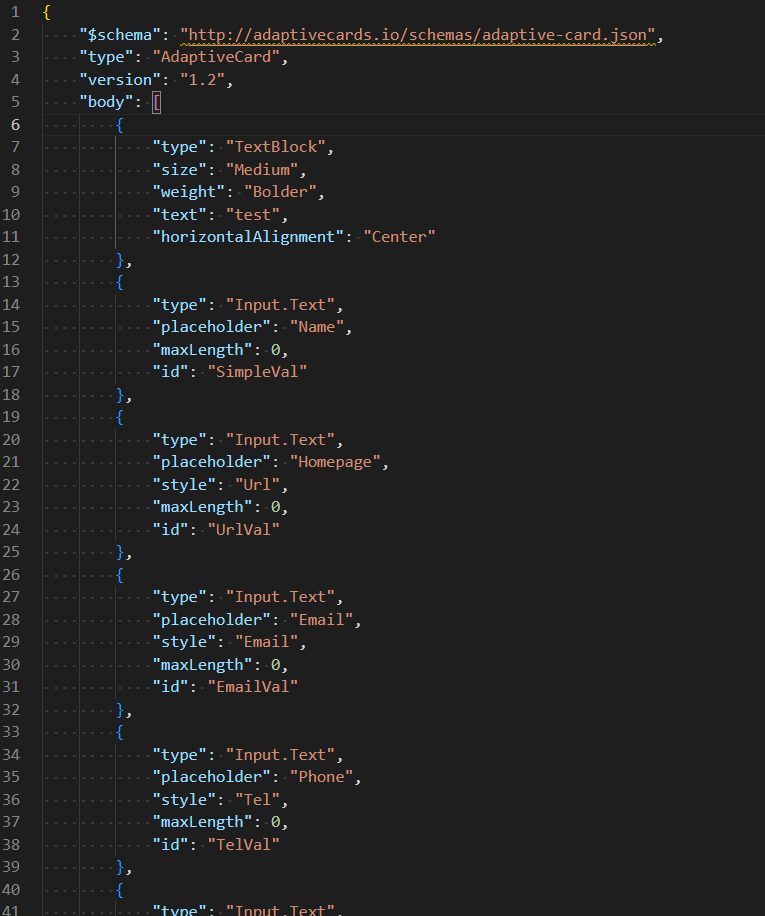765x916 pixels.
Task: Click the opening brace on line 6
Action: point(120,125)
